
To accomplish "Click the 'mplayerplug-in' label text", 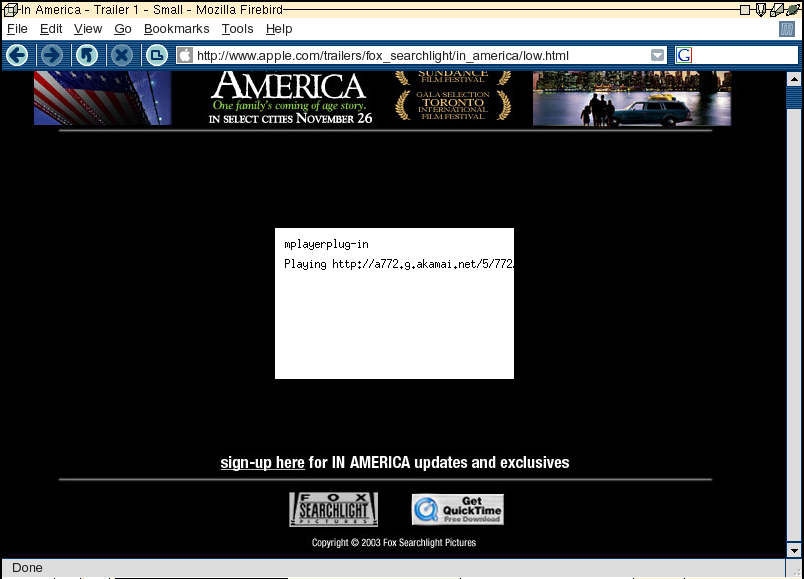I will click(326, 244).
